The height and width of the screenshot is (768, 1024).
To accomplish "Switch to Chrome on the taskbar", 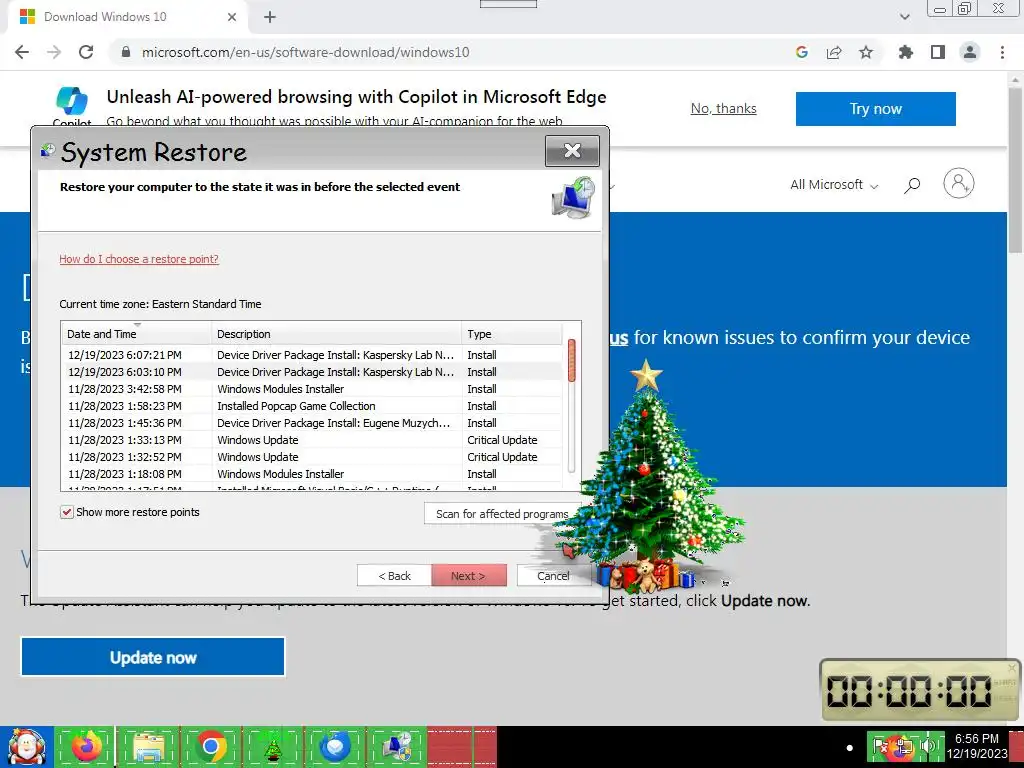I will coord(210,747).
